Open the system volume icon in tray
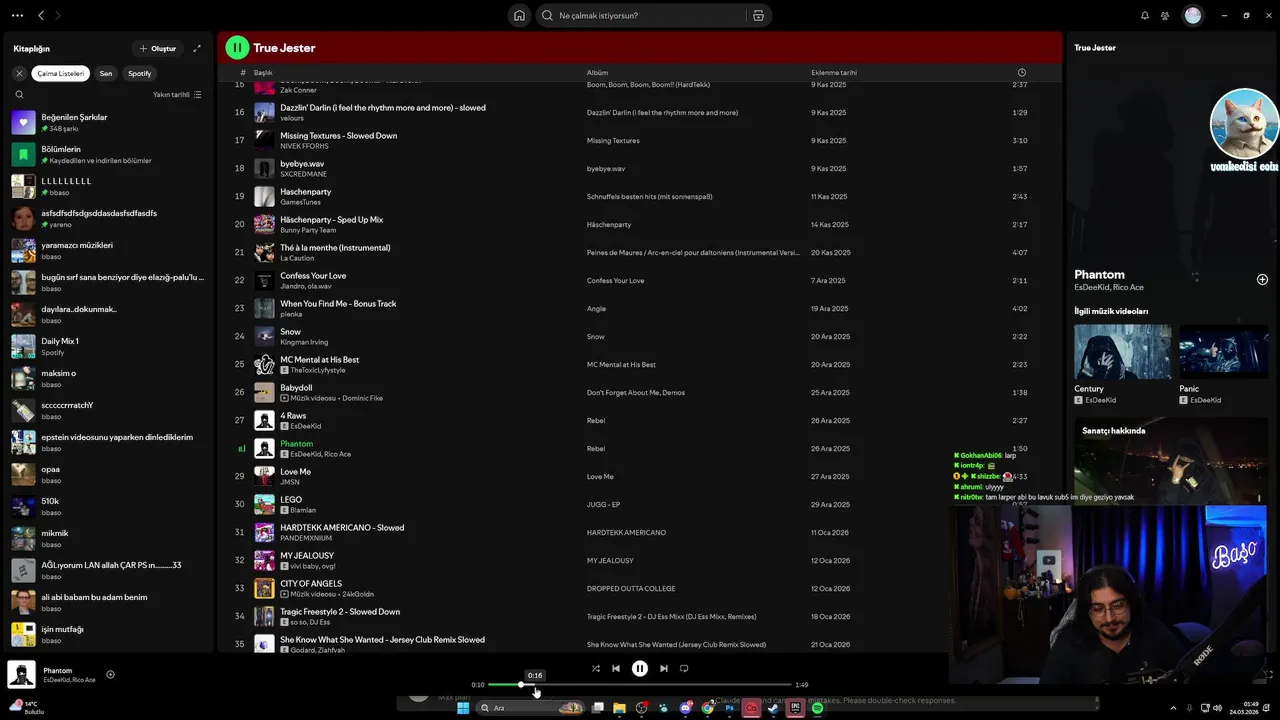The width and height of the screenshot is (1280, 720). pos(1217,708)
